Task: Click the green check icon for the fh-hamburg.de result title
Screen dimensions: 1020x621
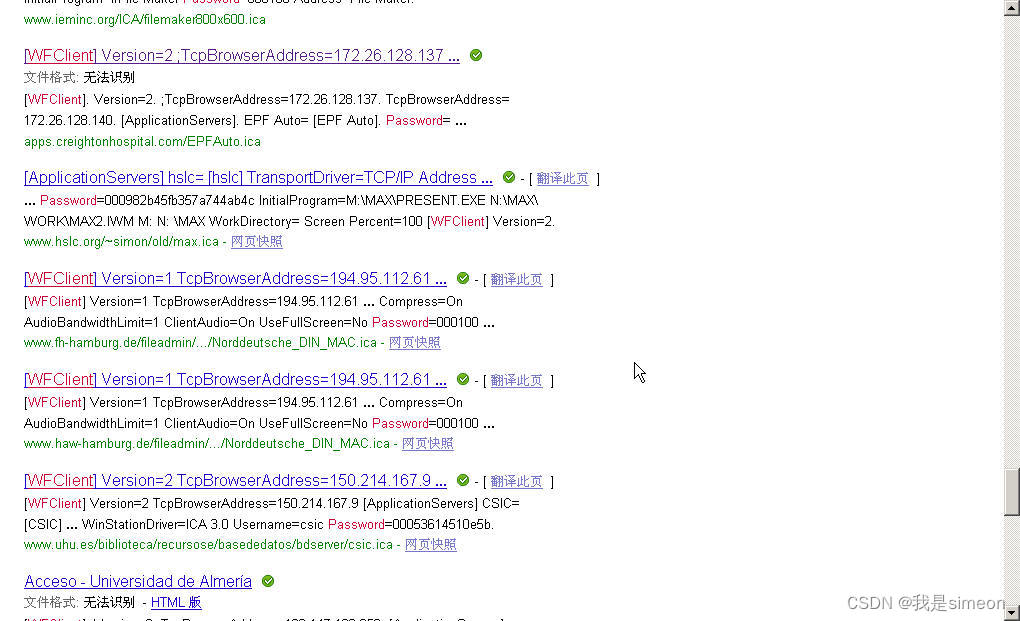Action: tap(463, 278)
